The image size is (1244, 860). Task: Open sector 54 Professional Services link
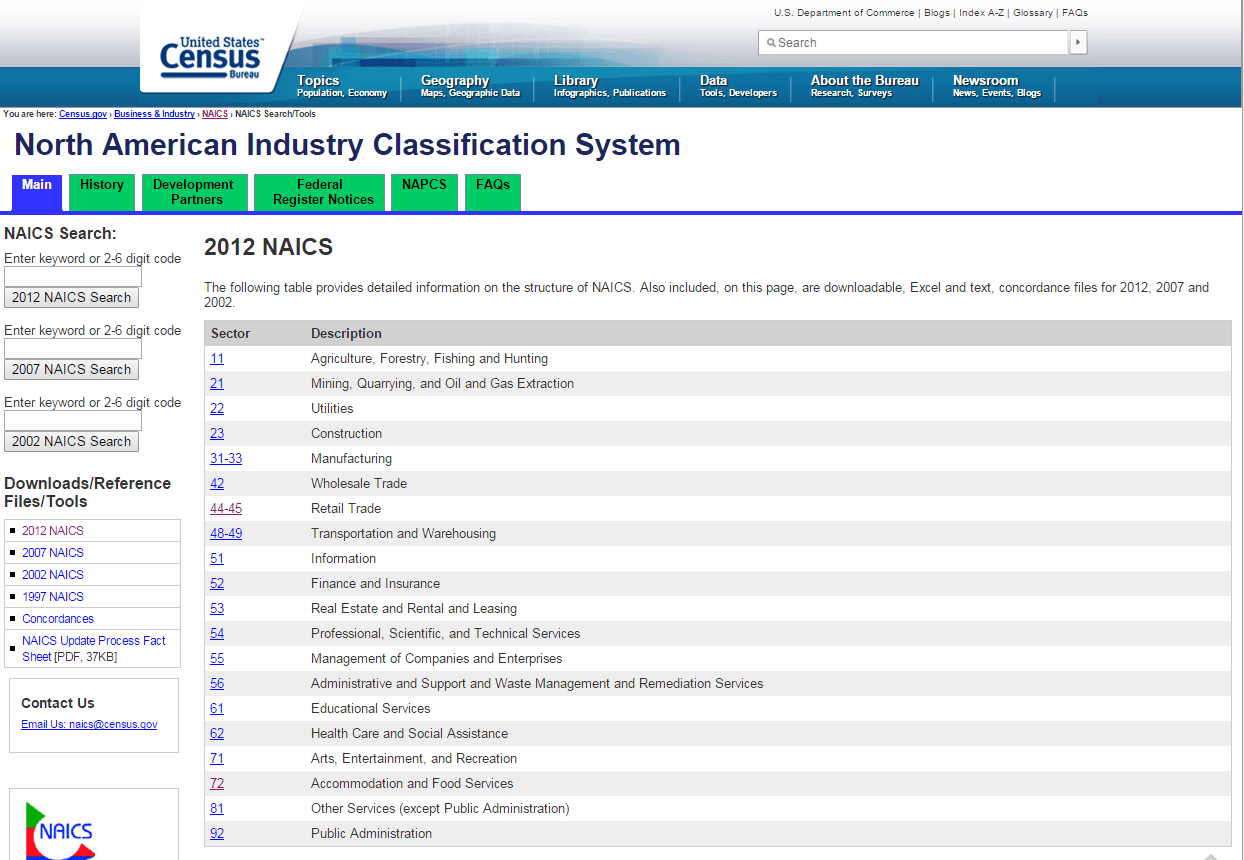217,634
